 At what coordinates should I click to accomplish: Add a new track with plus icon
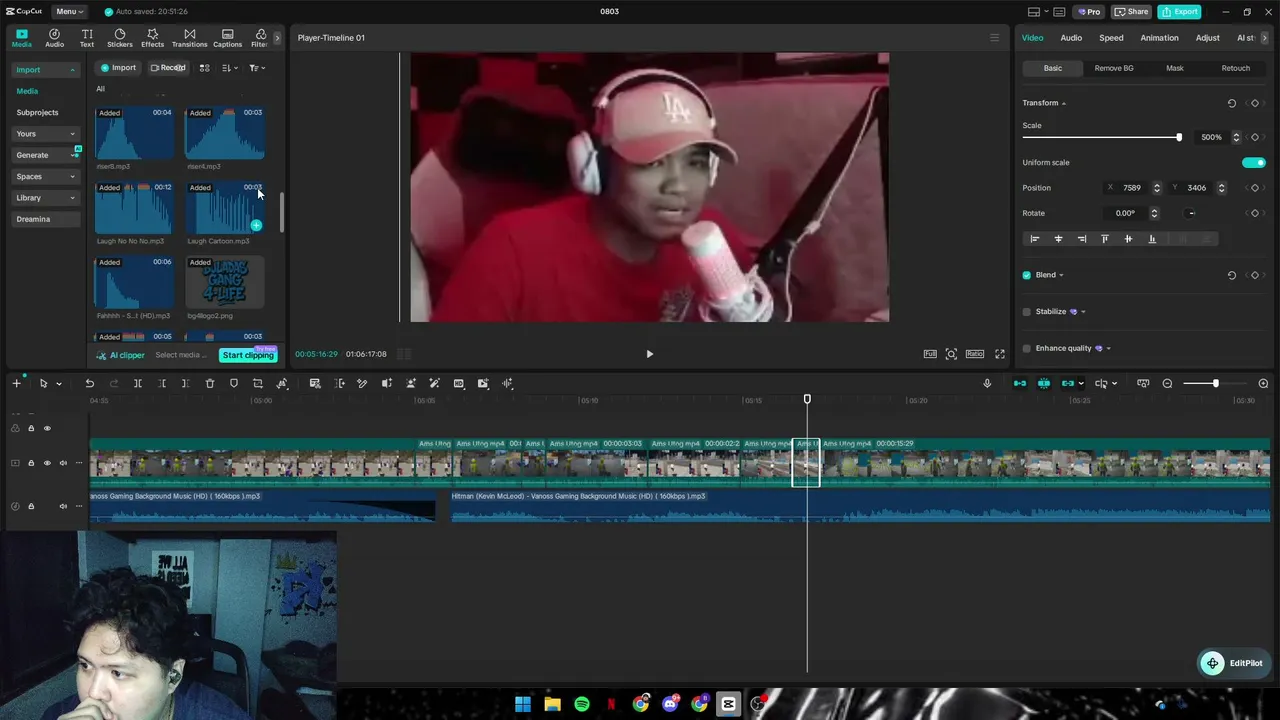point(16,384)
